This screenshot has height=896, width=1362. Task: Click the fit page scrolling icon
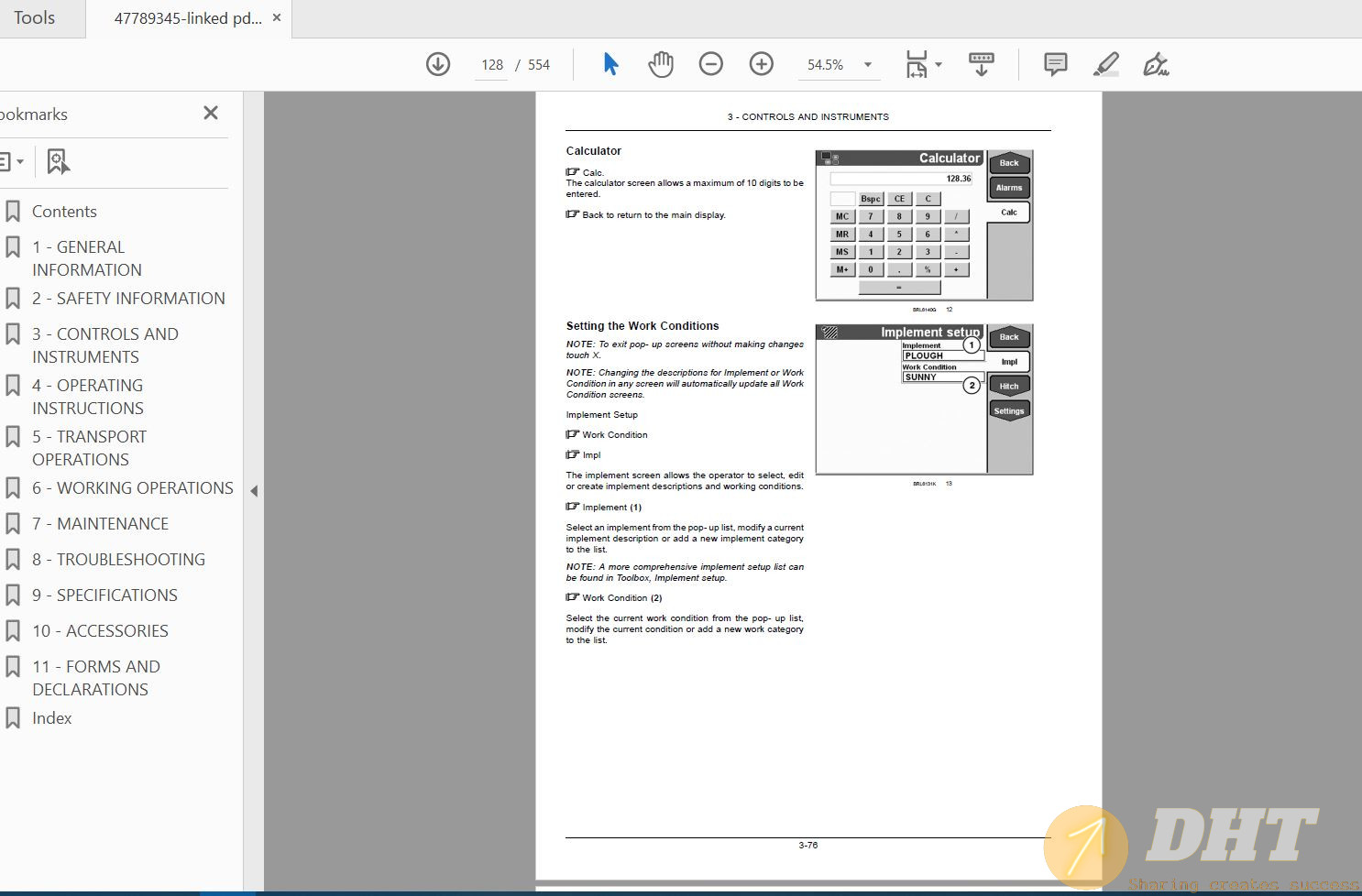click(916, 64)
